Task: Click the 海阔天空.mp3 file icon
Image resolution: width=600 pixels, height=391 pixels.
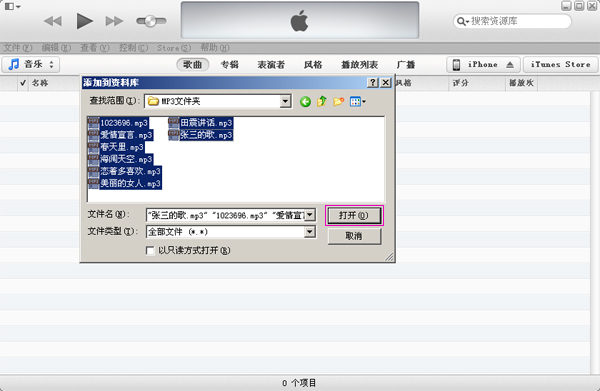Action: pos(93,159)
